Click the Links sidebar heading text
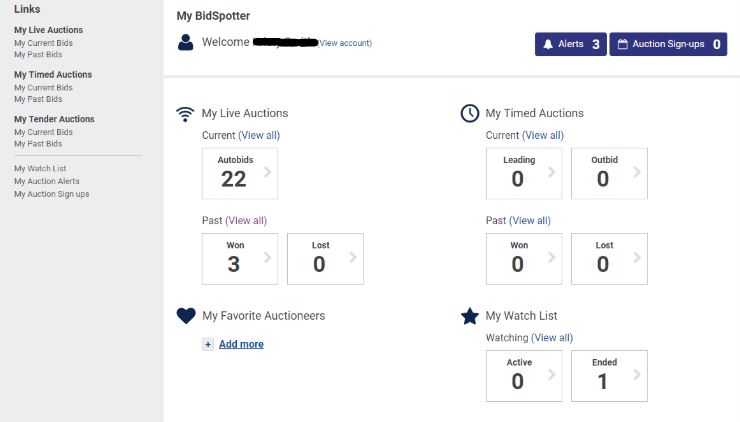740x422 pixels. [27, 9]
